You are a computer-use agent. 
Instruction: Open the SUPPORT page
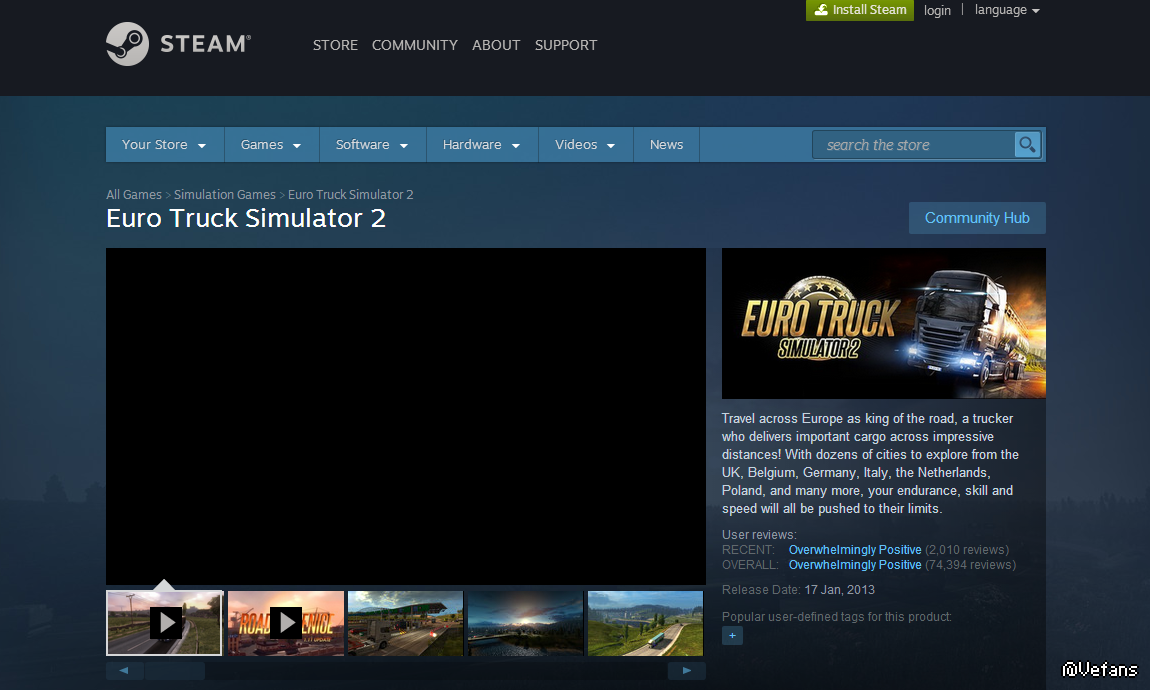(x=565, y=45)
